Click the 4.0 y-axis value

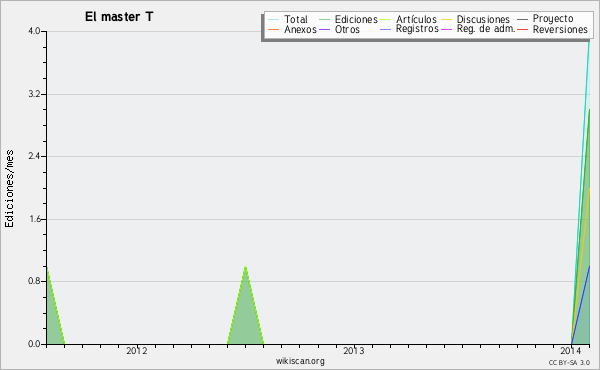tap(34, 31)
